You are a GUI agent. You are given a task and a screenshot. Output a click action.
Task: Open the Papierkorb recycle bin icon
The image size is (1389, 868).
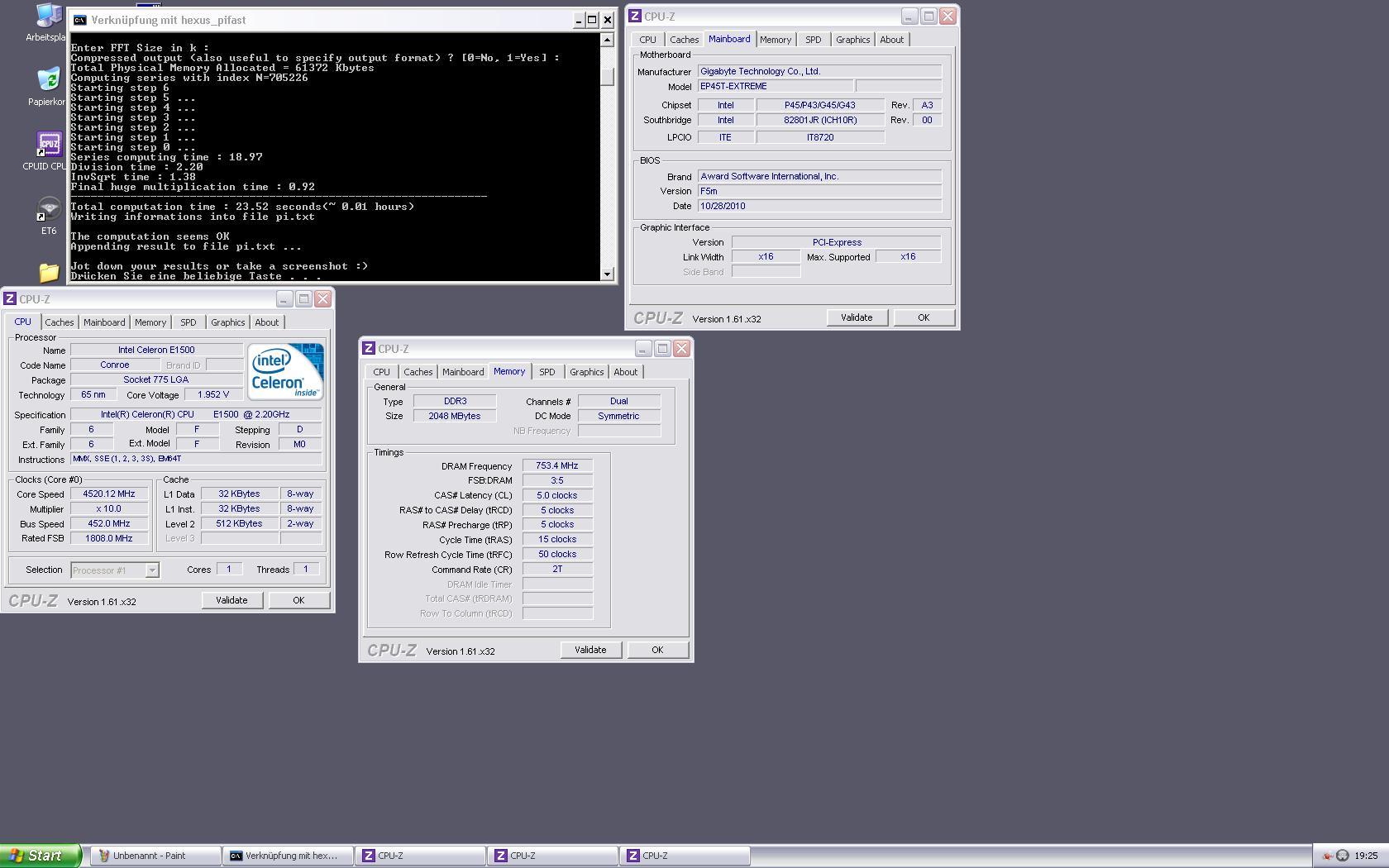click(x=48, y=86)
